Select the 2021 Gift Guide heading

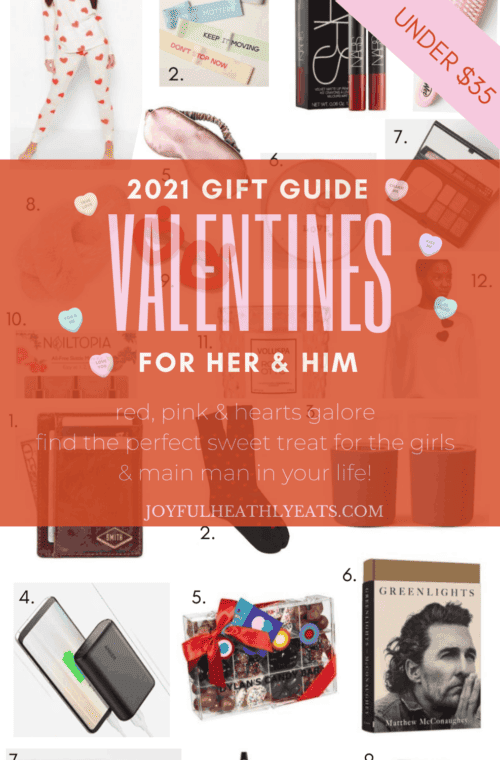click(248, 190)
